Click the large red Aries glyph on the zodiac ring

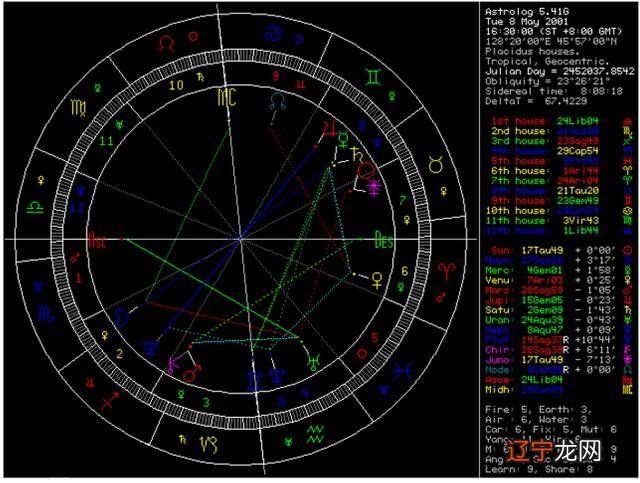pyautogui.click(x=447, y=272)
